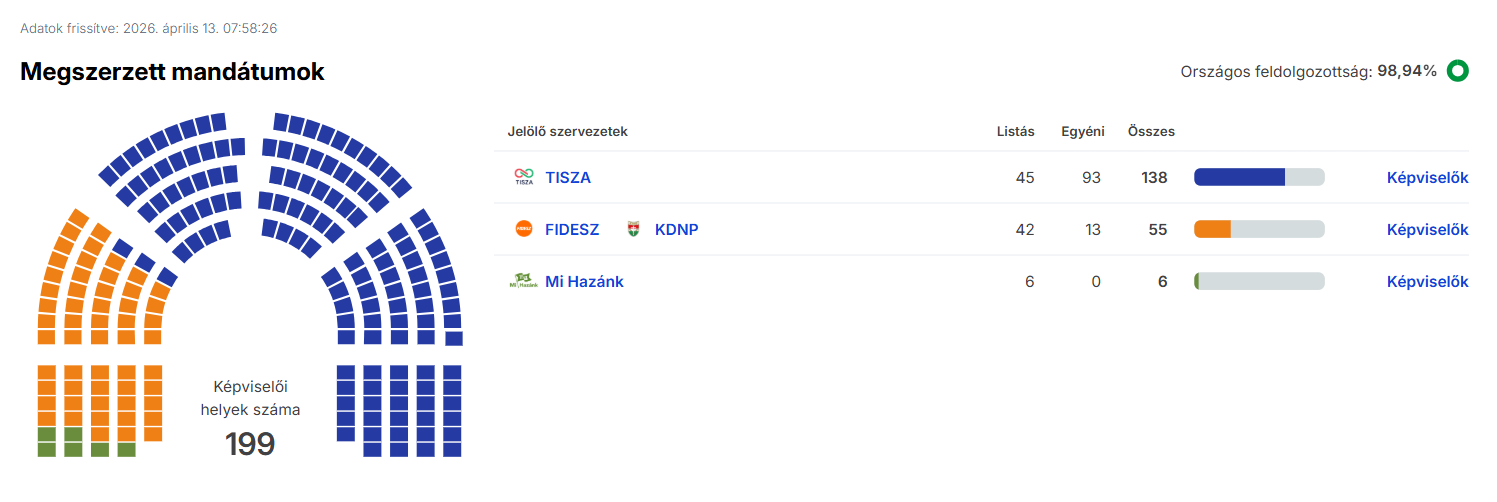This screenshot has width=1497, height=502.
Task: Click the orange FIDESZ seat progress bar
Action: (x=1259, y=229)
